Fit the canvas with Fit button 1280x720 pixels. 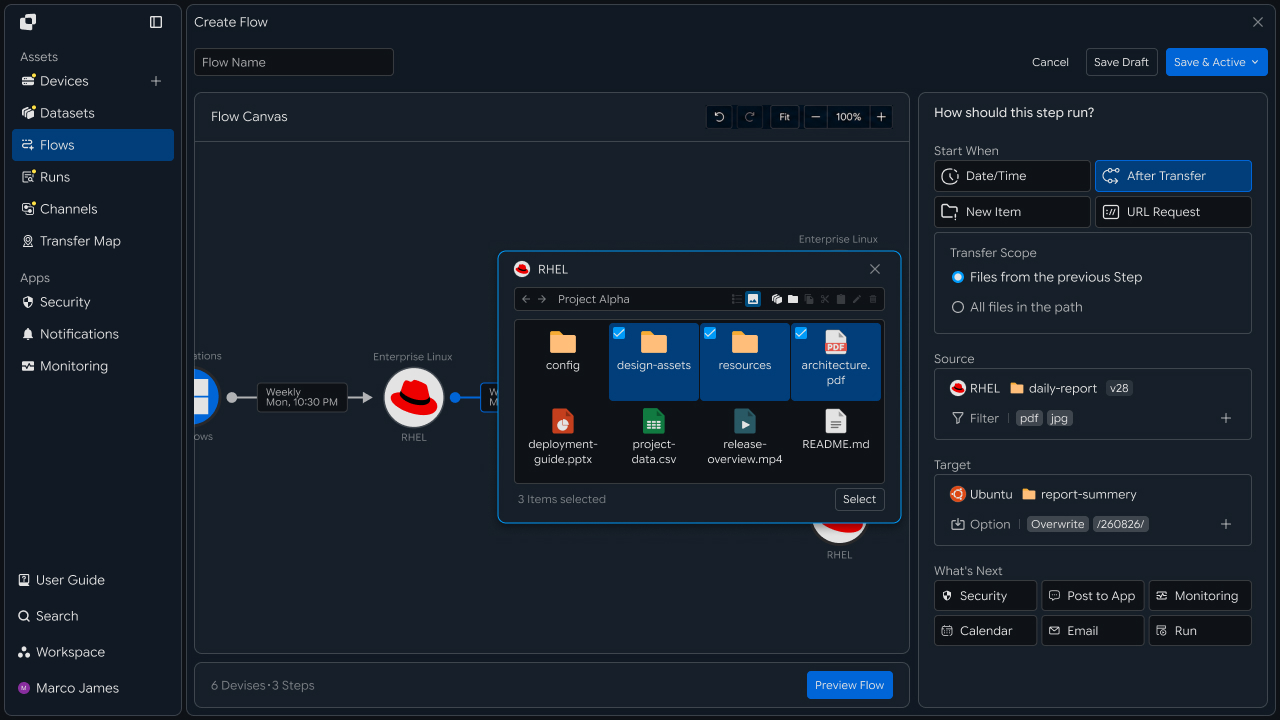(784, 117)
